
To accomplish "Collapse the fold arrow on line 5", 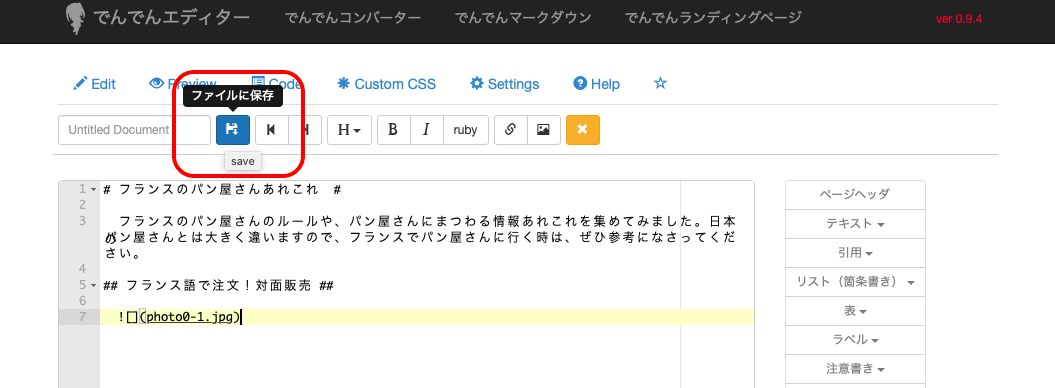I will point(94,285).
